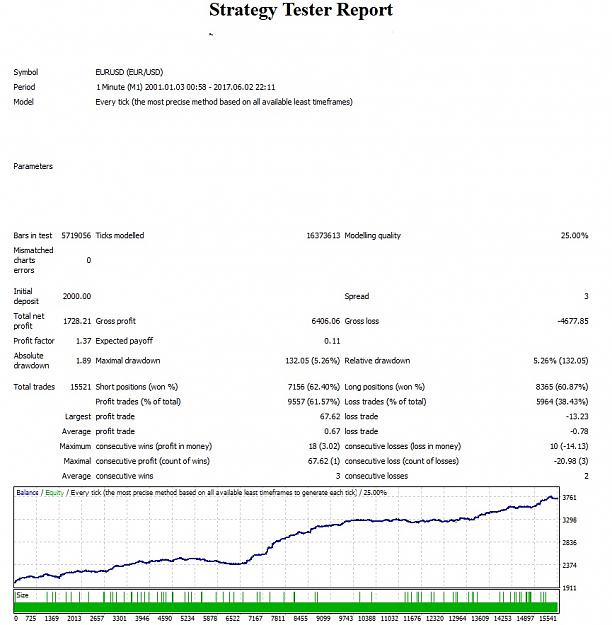Click the Mismatched charts errors label
Image resolution: width=612 pixels, height=625 pixels.
pyautogui.click(x=33, y=260)
